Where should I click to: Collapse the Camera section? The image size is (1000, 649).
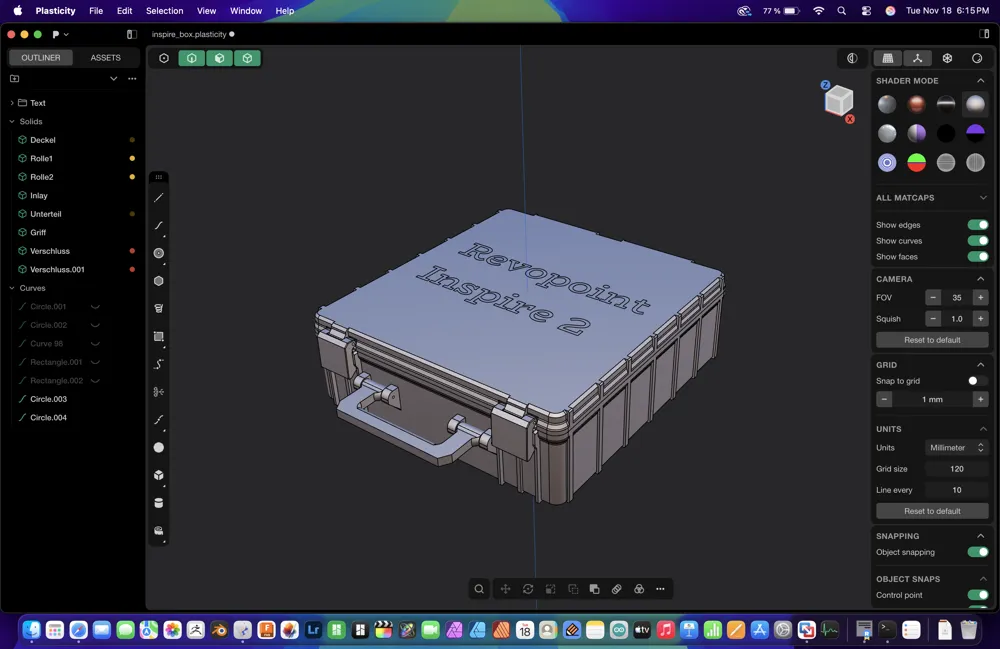click(981, 279)
